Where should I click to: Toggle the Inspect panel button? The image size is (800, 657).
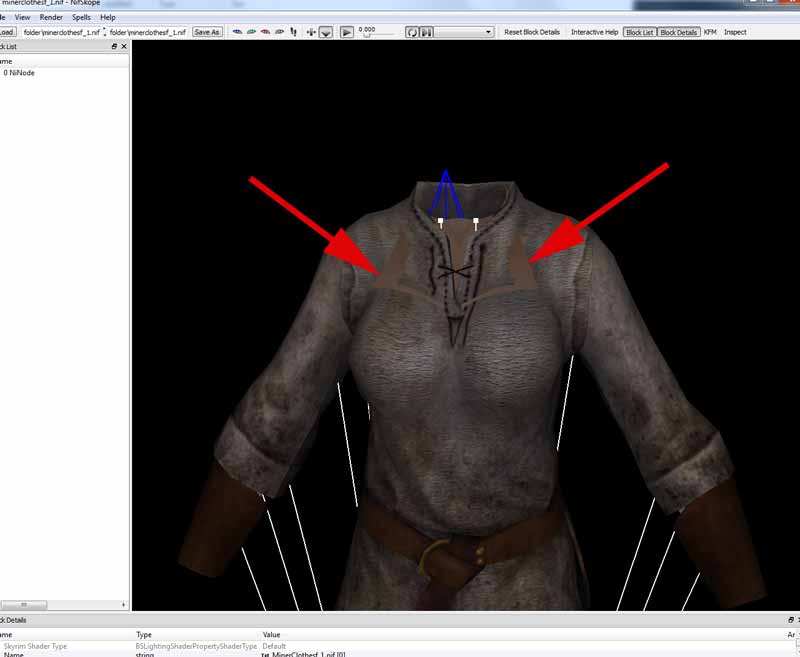click(x=735, y=32)
